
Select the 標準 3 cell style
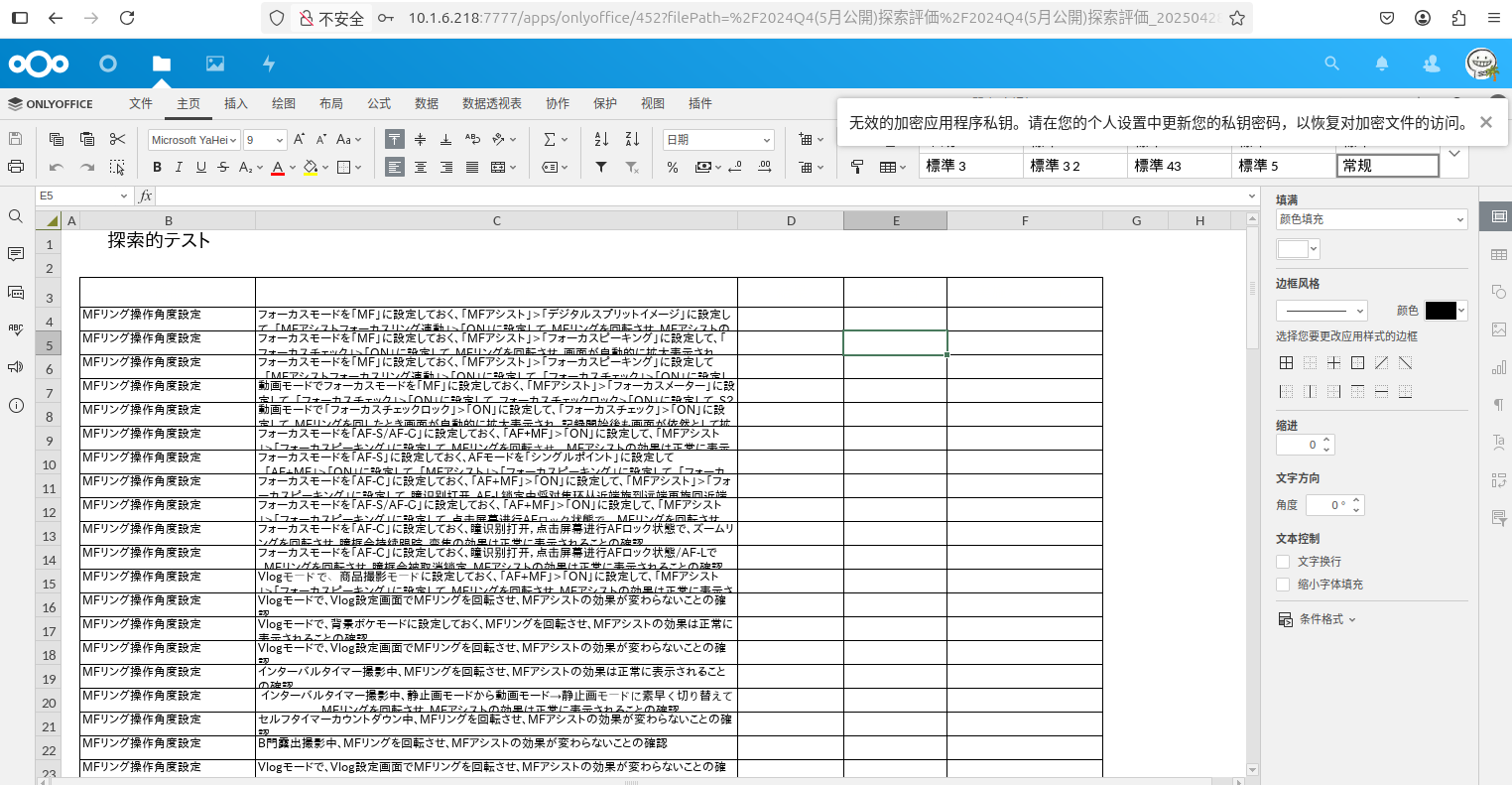(970, 166)
